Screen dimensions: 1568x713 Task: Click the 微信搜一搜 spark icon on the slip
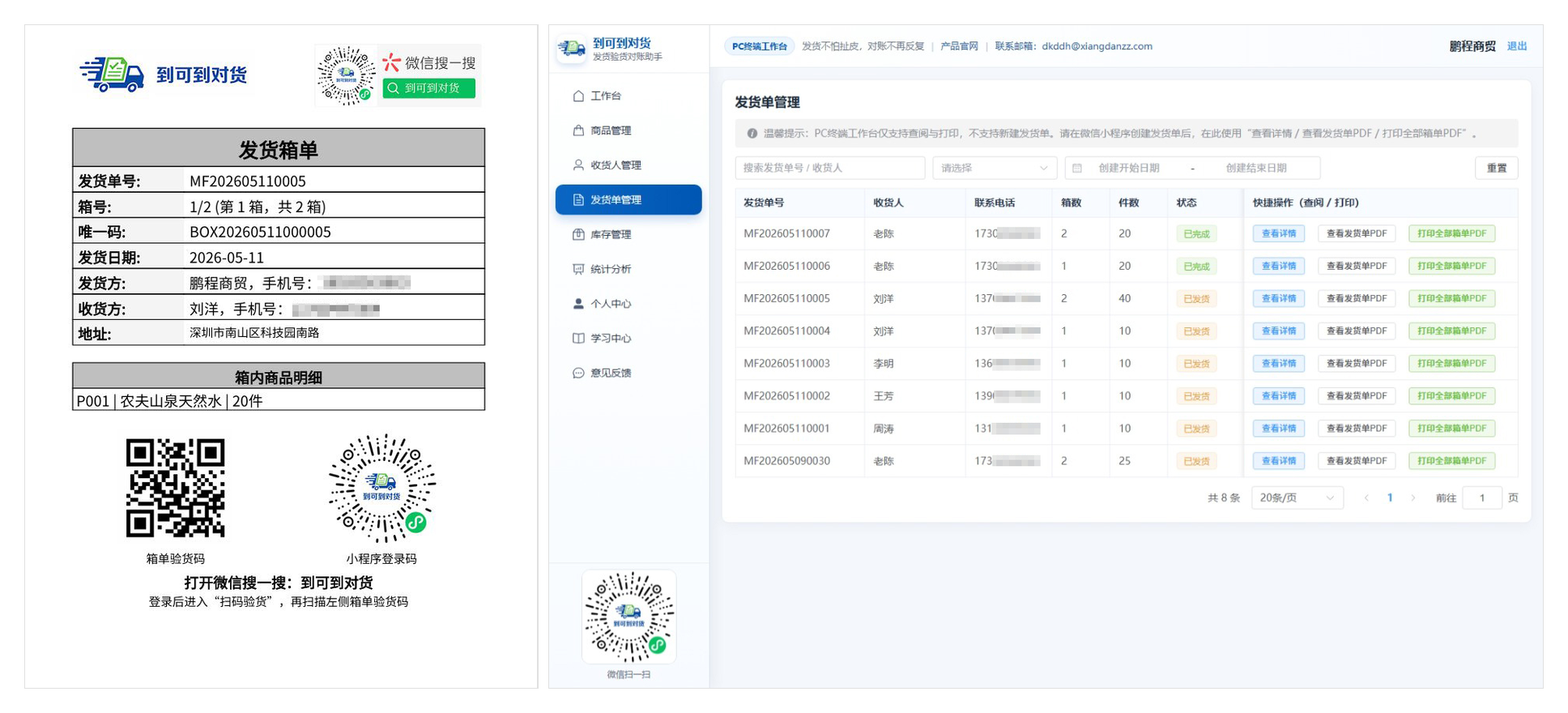click(392, 62)
